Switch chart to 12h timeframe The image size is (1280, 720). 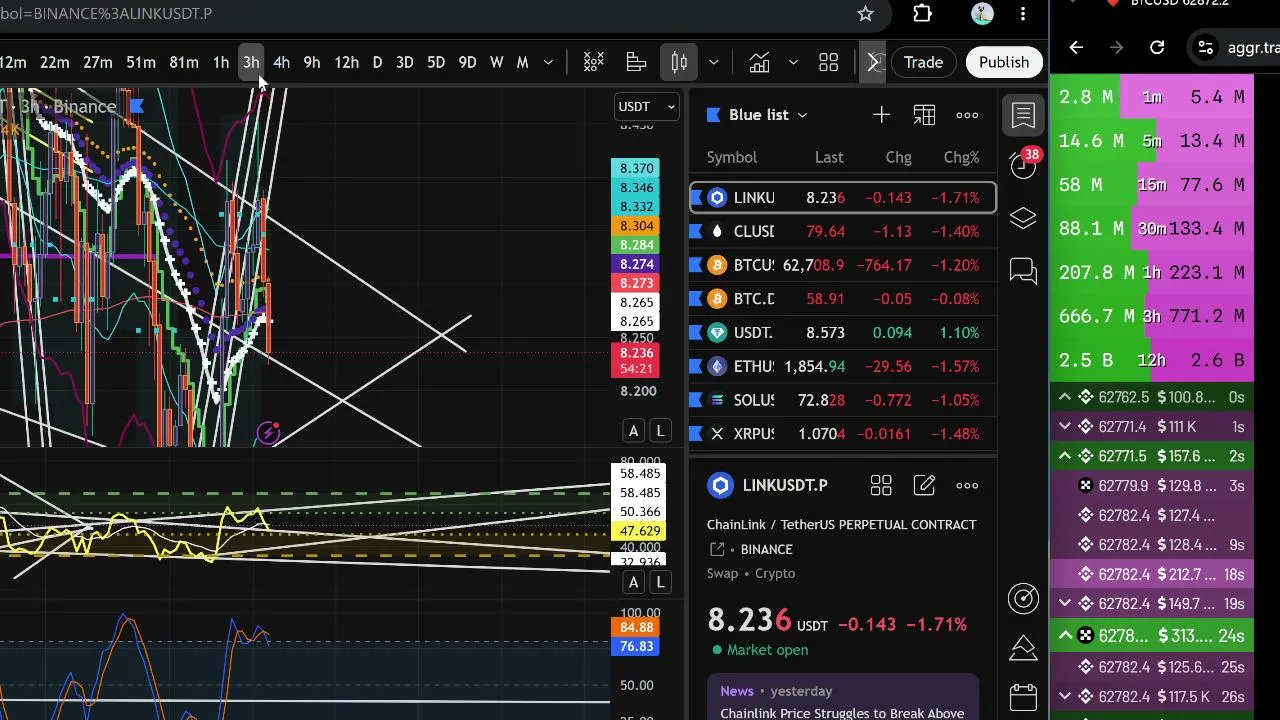346,63
